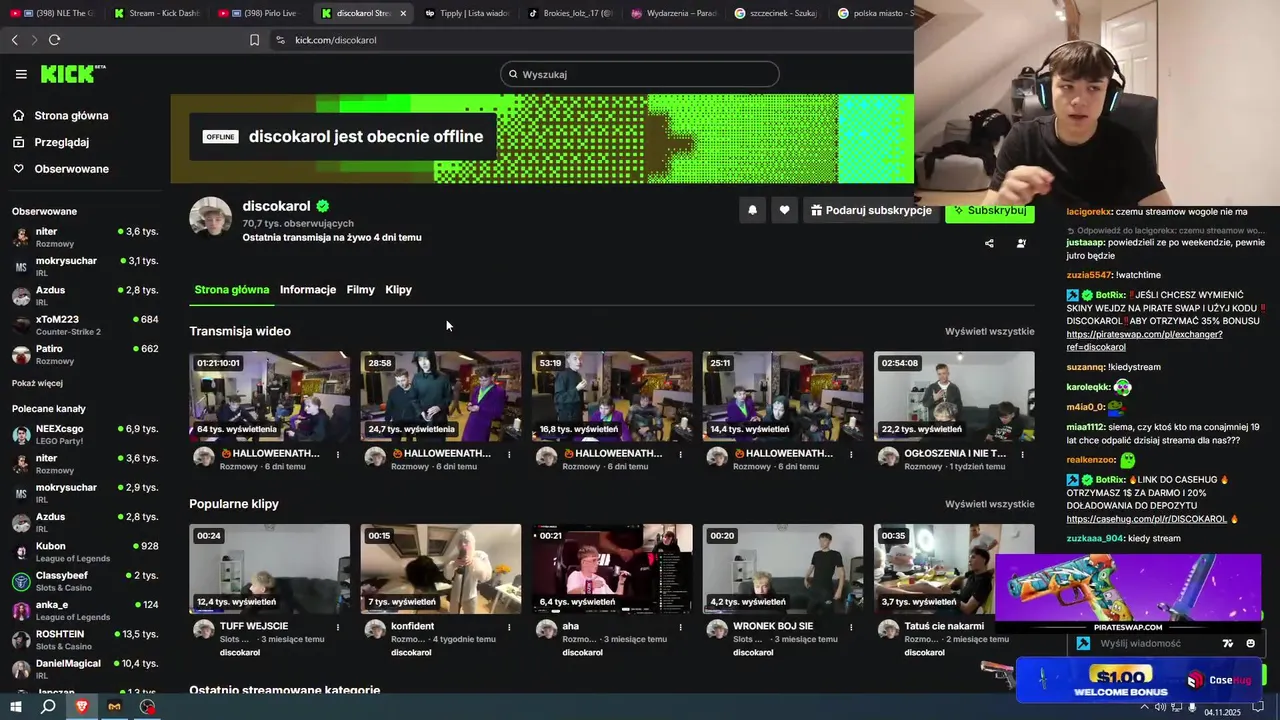Viewport: 1280px width, 720px height.
Task: Open Brave browser from taskbar
Action: tap(82, 707)
